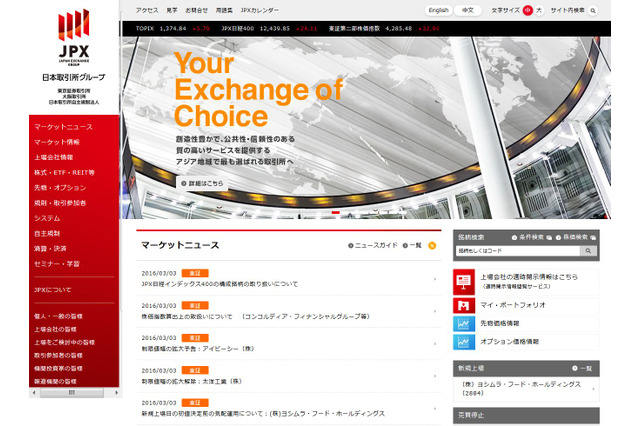
Task: Open セミナー・学習 in red sidebar
Action: [57, 264]
